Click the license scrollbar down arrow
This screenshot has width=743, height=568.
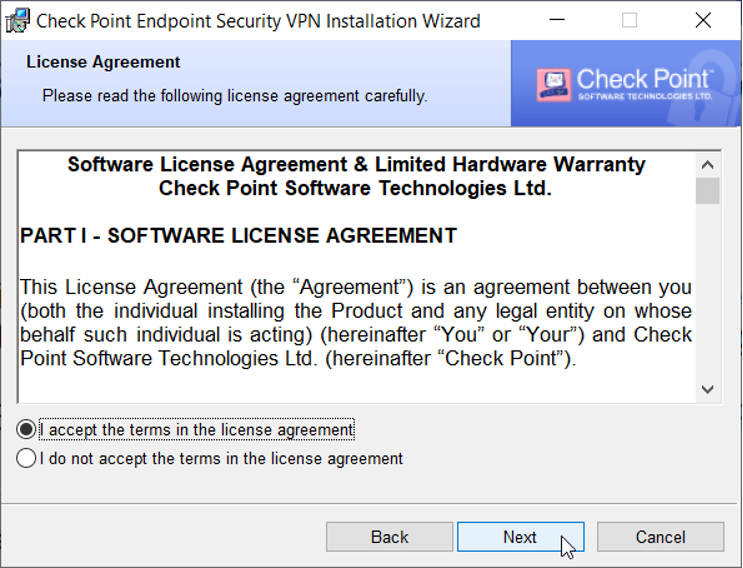pos(708,390)
